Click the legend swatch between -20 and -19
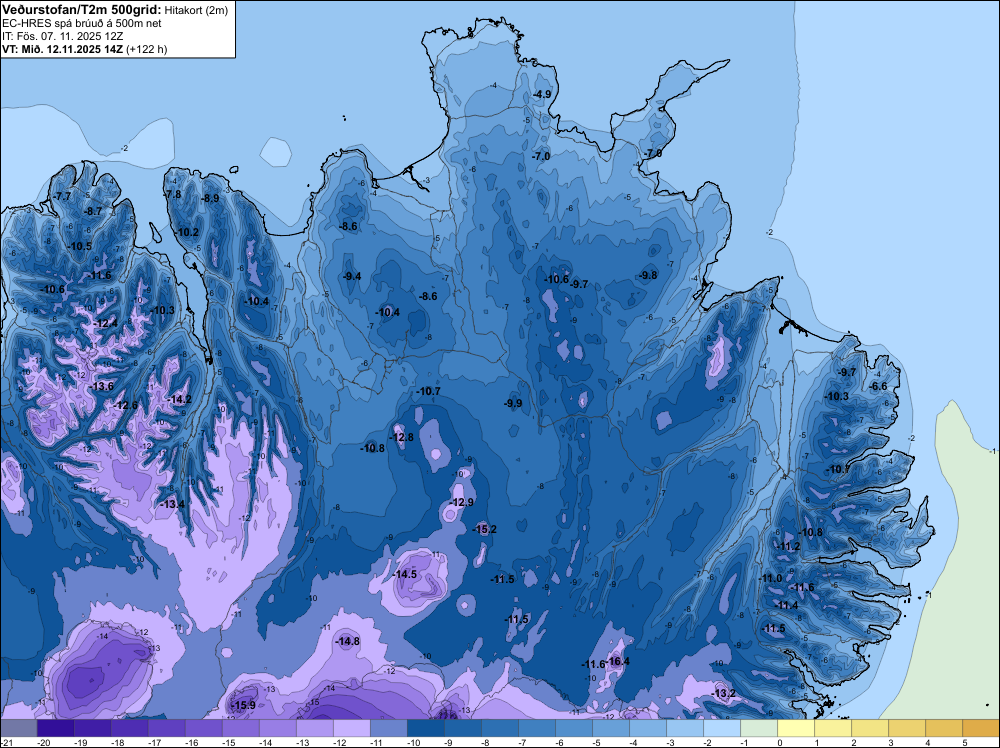Screen dimensions: 1000x748 55,728
